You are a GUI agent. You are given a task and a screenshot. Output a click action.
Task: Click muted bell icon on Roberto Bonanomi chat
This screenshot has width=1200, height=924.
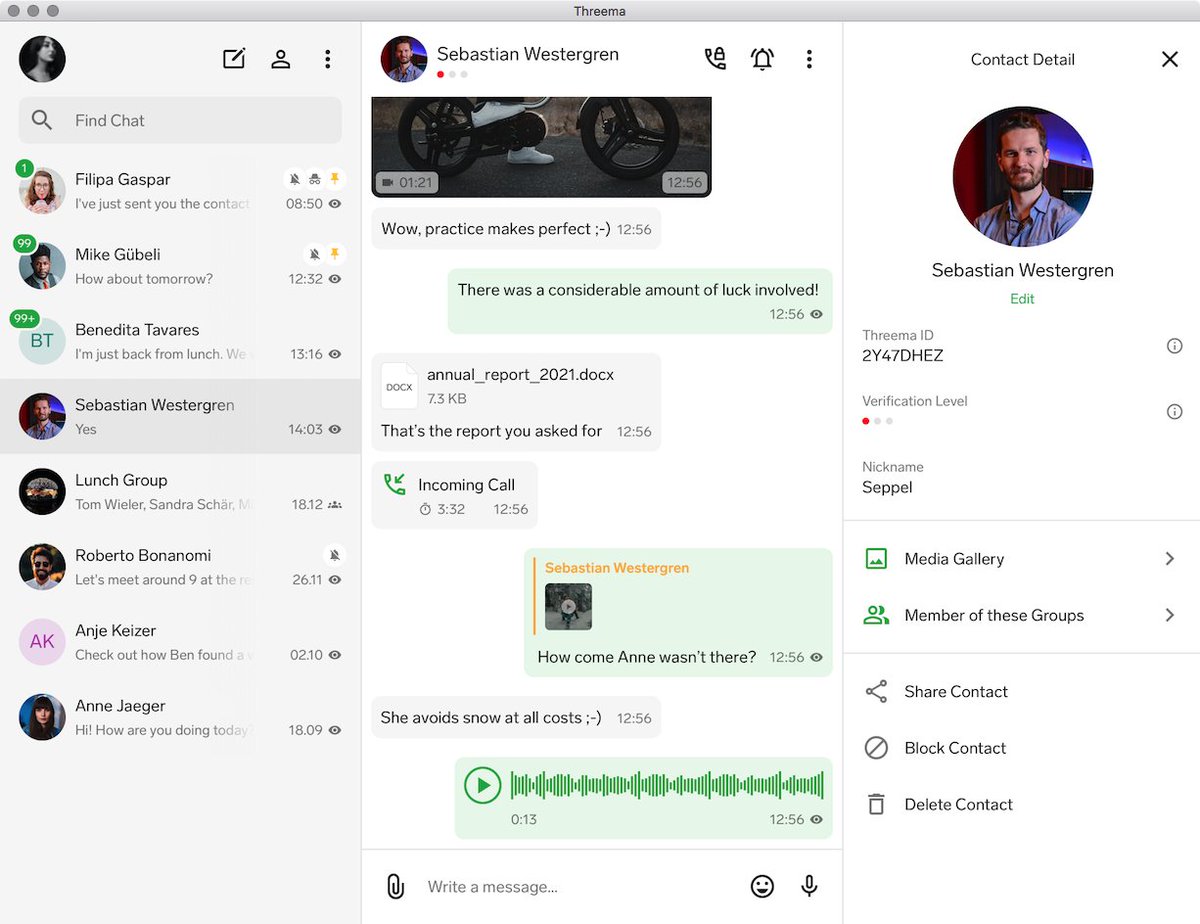click(x=335, y=555)
